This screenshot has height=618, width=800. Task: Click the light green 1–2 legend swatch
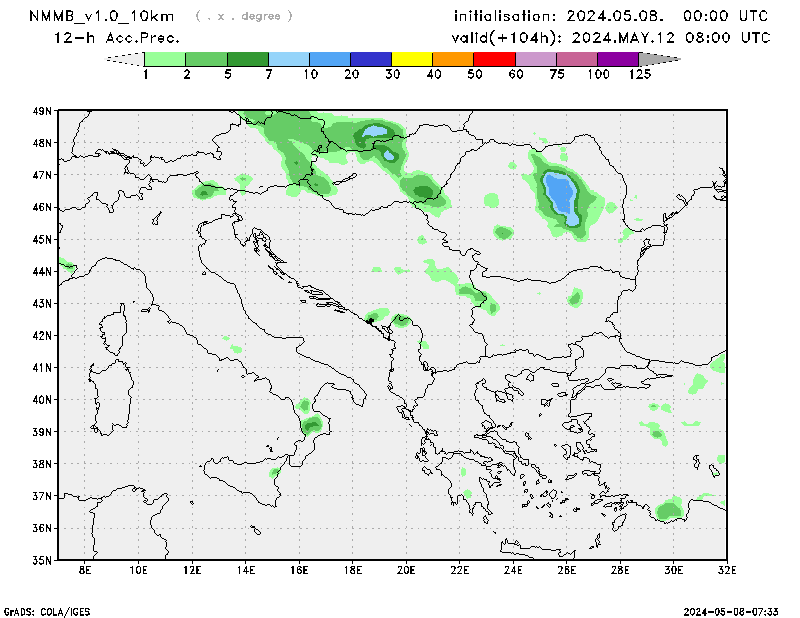165,59
